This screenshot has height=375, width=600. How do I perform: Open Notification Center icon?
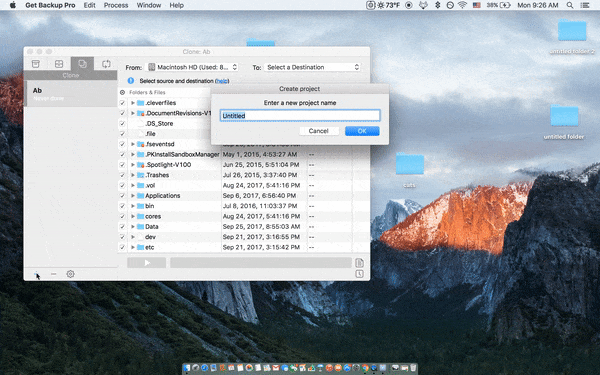(585, 5)
